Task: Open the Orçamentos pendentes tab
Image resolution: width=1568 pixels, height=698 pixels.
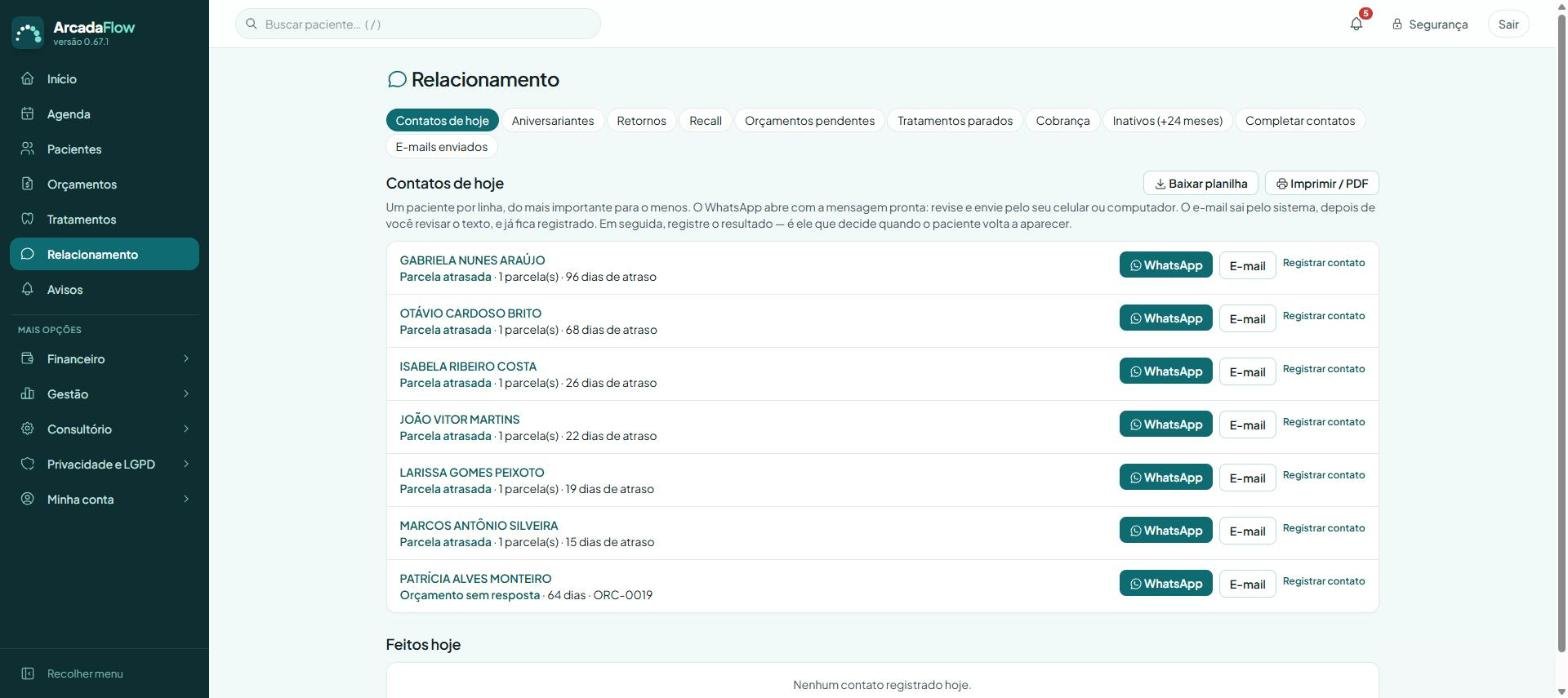Action: coord(810,121)
